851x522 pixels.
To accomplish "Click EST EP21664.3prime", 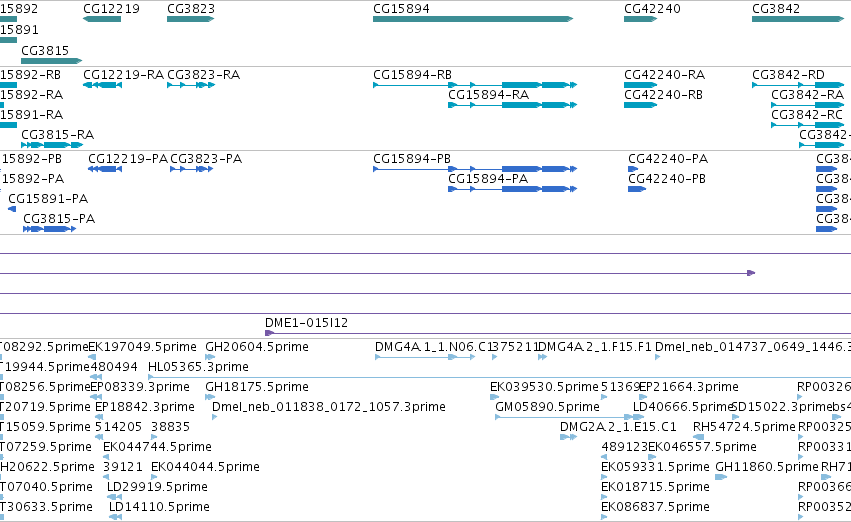I will [x=689, y=386].
